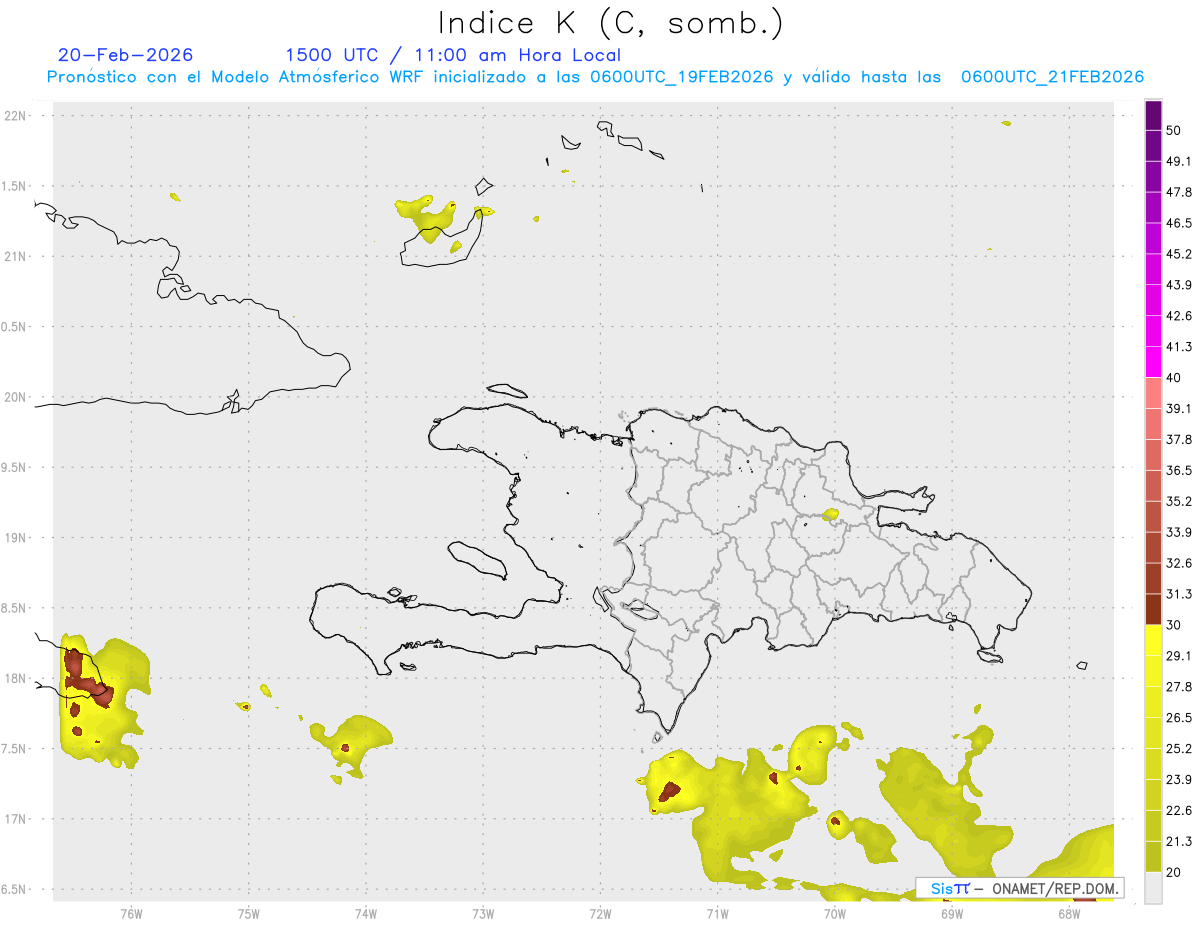
Task: Click the latitude axis label "22N"
Action: [x=15, y=116]
